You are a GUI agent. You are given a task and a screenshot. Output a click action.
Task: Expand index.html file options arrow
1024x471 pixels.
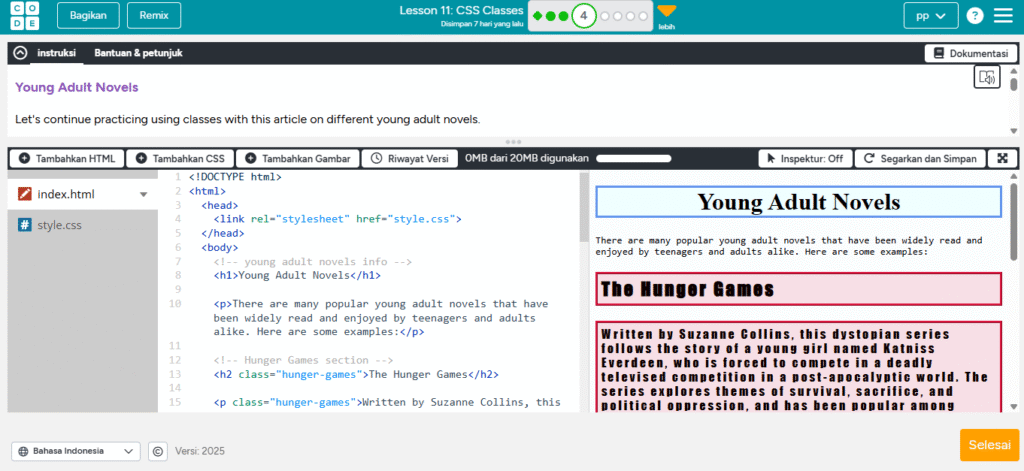143,195
